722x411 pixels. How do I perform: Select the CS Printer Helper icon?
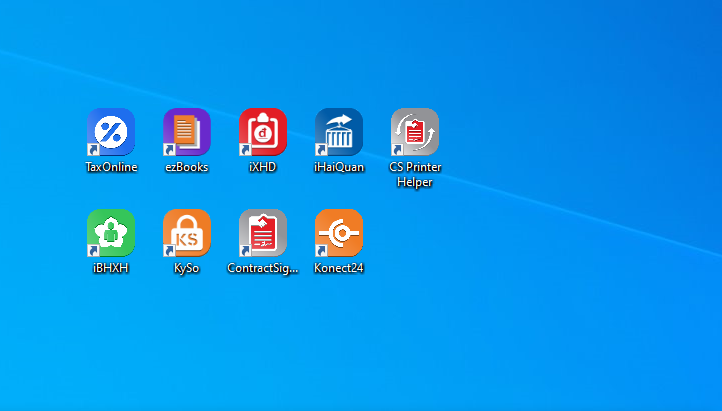pos(415,132)
